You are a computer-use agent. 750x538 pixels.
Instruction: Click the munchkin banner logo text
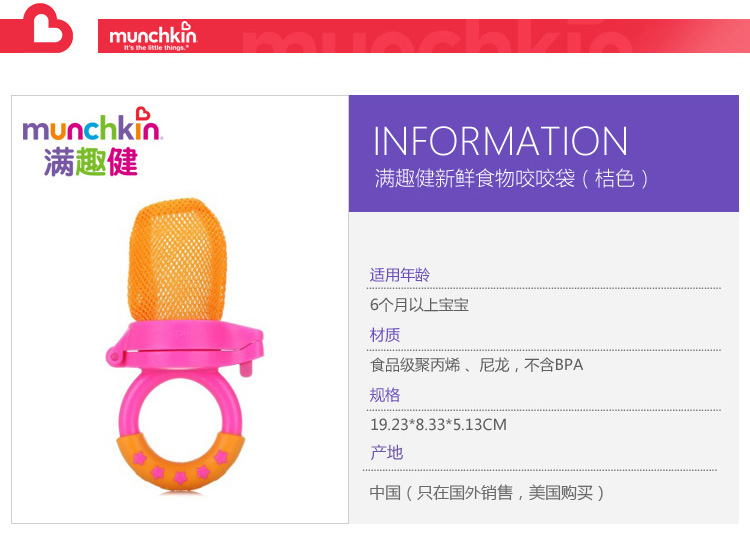(153, 33)
